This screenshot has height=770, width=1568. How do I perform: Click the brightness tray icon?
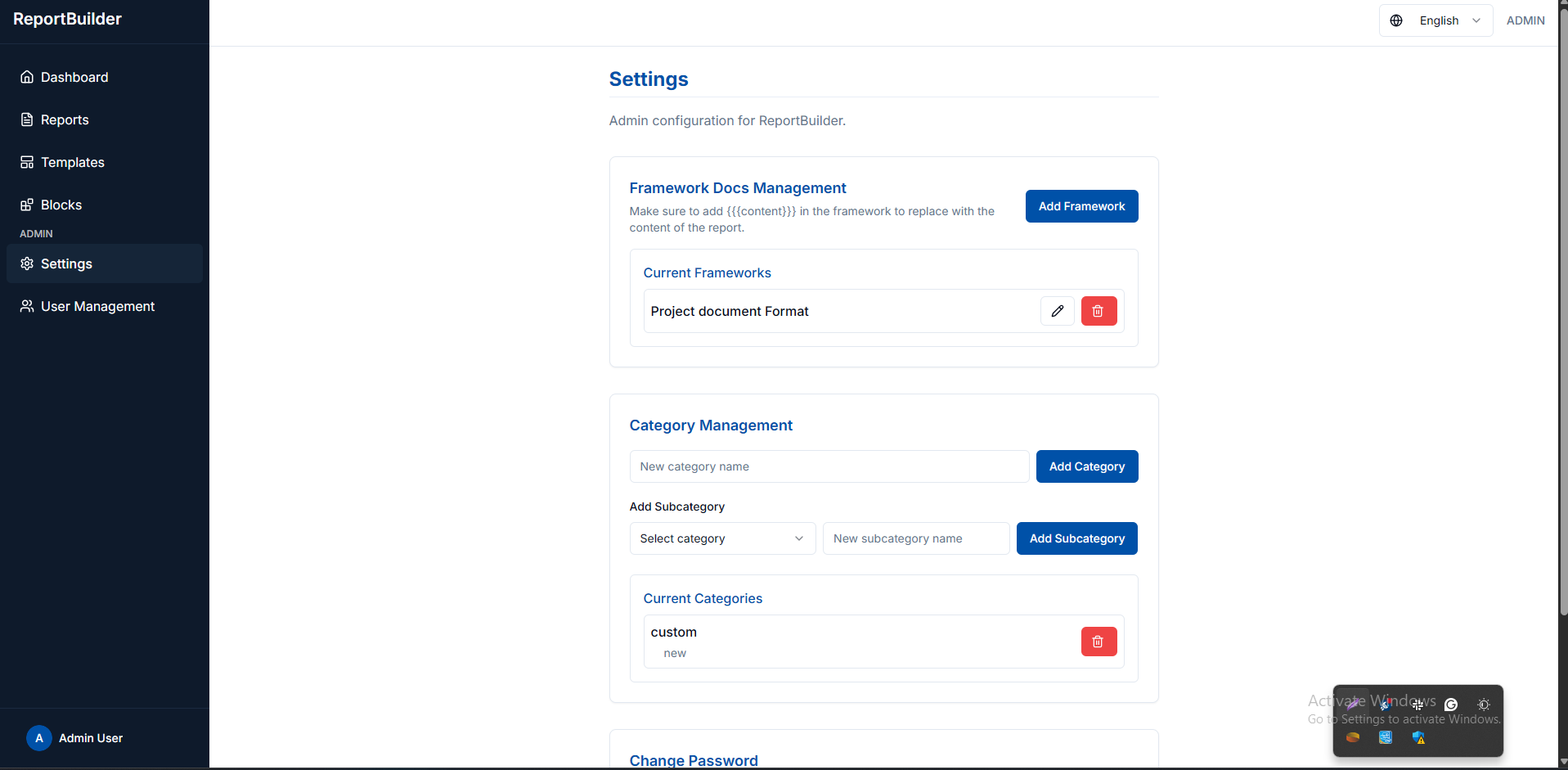tap(1484, 705)
